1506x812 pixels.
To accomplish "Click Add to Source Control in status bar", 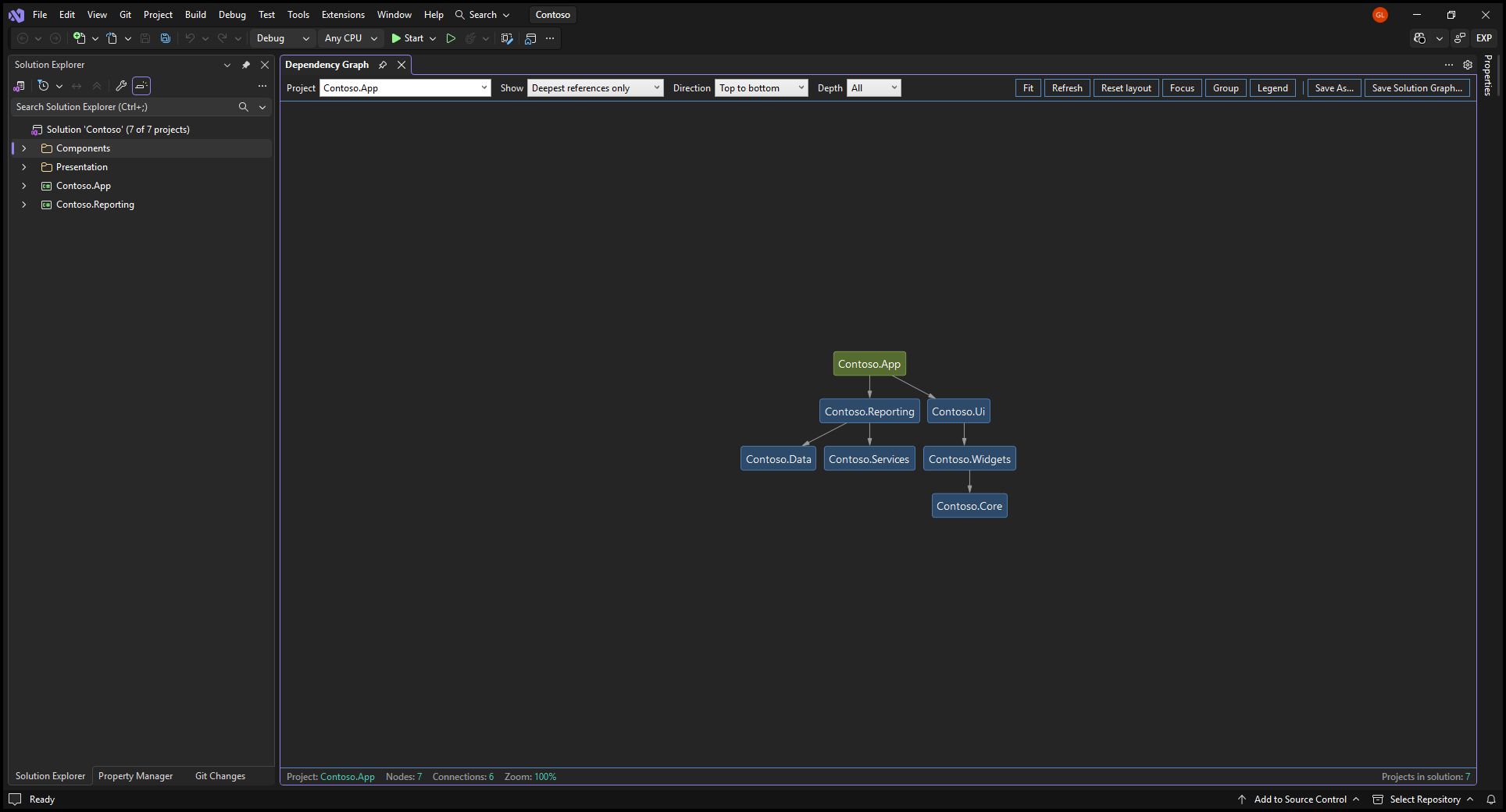I will (1300, 800).
